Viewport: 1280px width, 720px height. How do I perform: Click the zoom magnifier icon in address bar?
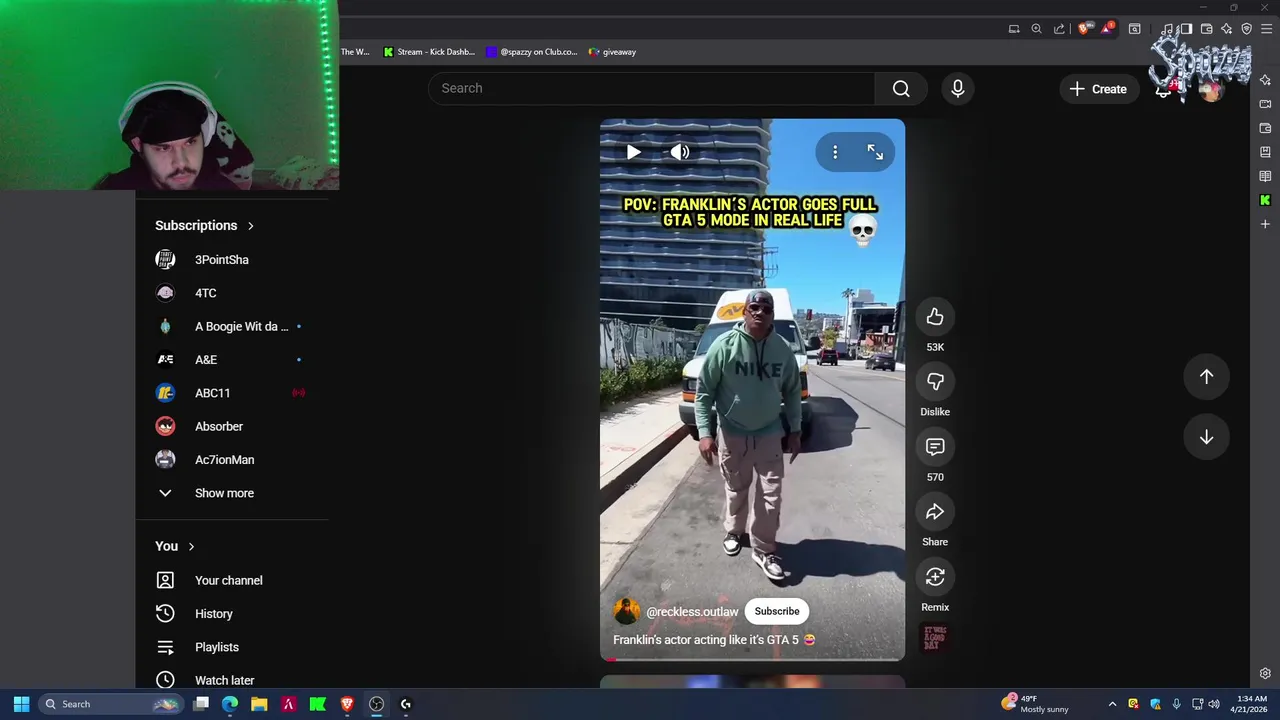1037,29
